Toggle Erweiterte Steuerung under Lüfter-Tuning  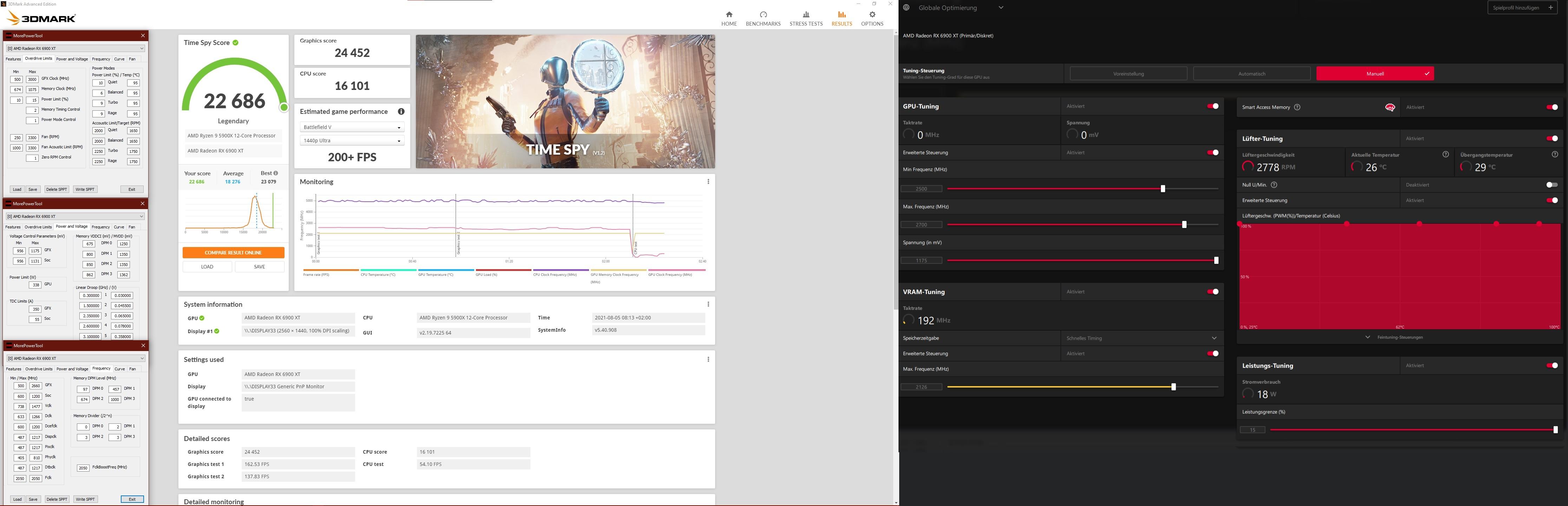pos(1552,200)
